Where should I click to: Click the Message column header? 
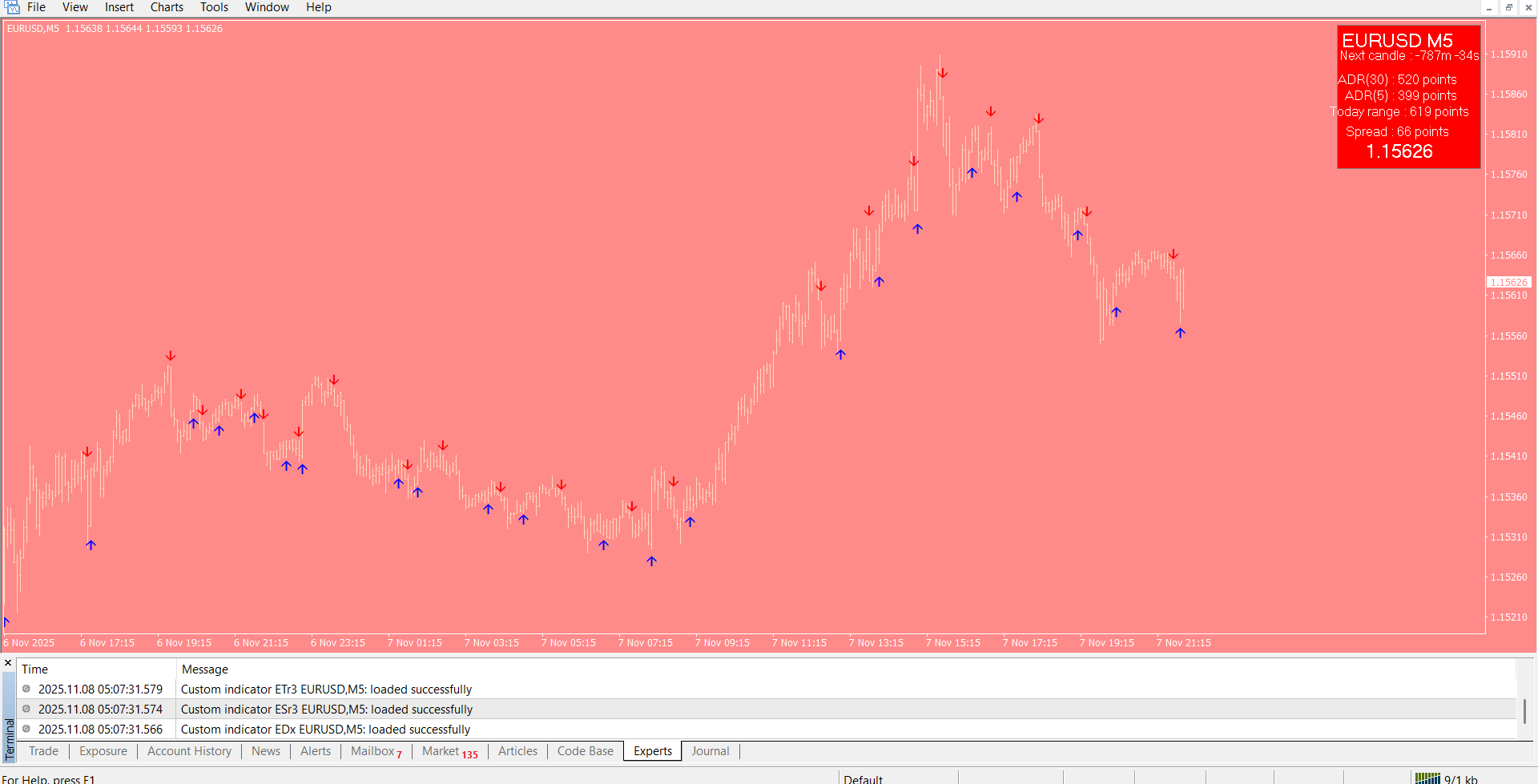[x=205, y=669]
